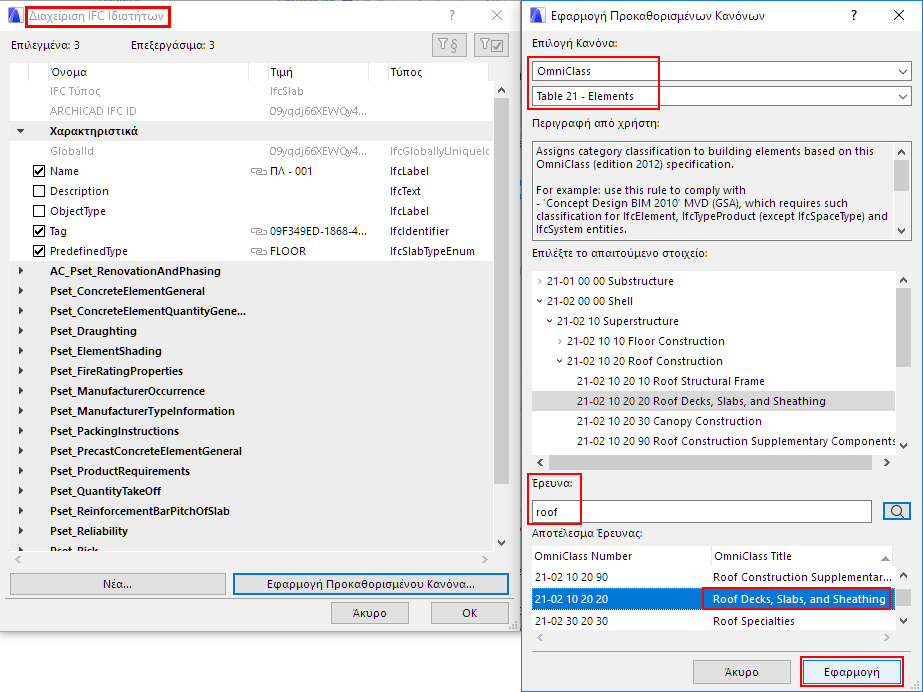Click help question mark in rules dialog
This screenshot has width=923, height=692.
point(854,15)
